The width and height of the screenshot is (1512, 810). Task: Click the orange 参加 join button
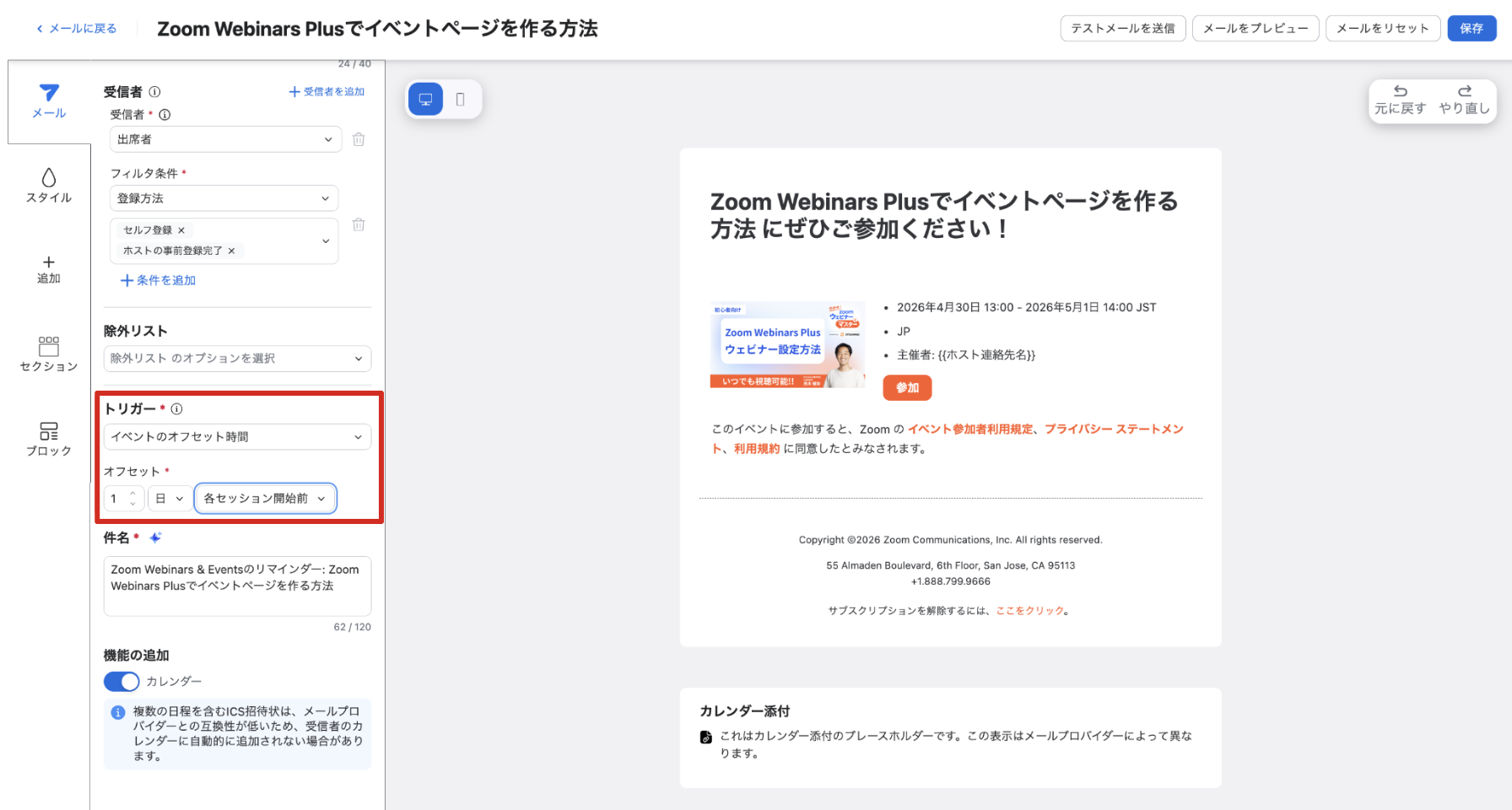tap(907, 388)
